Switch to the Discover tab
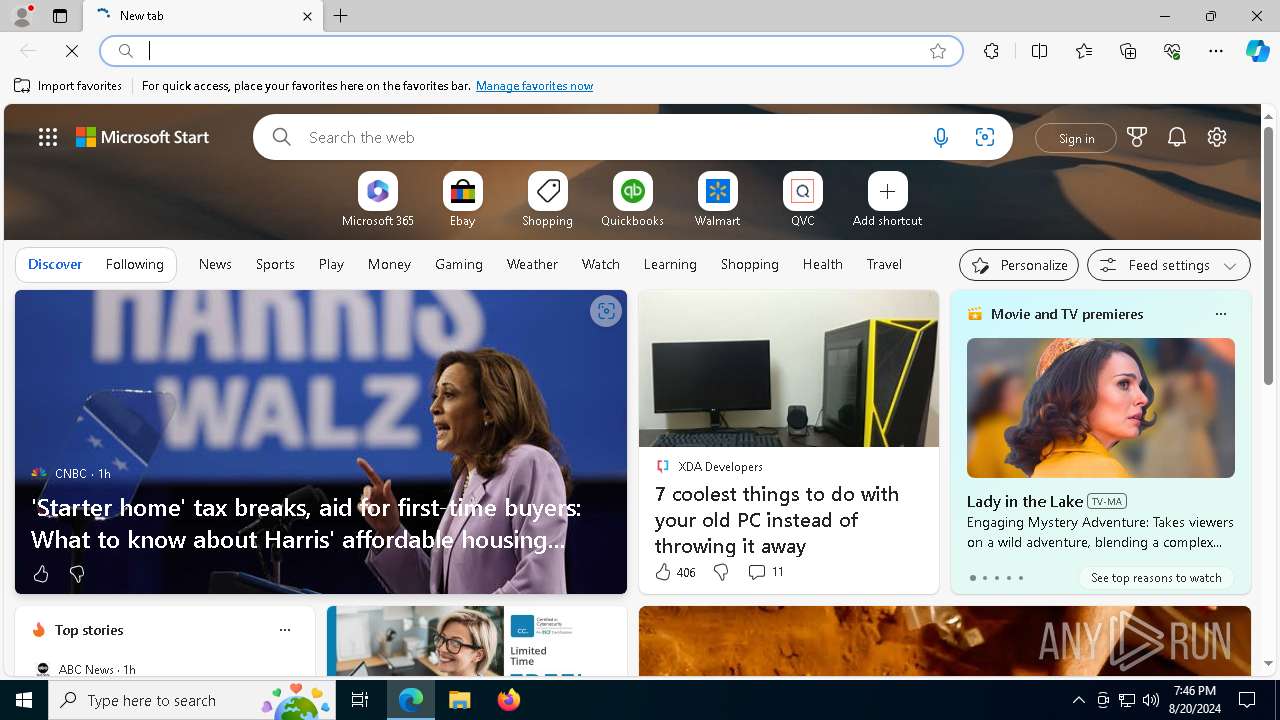This screenshot has height=720, width=1280. (x=55, y=265)
